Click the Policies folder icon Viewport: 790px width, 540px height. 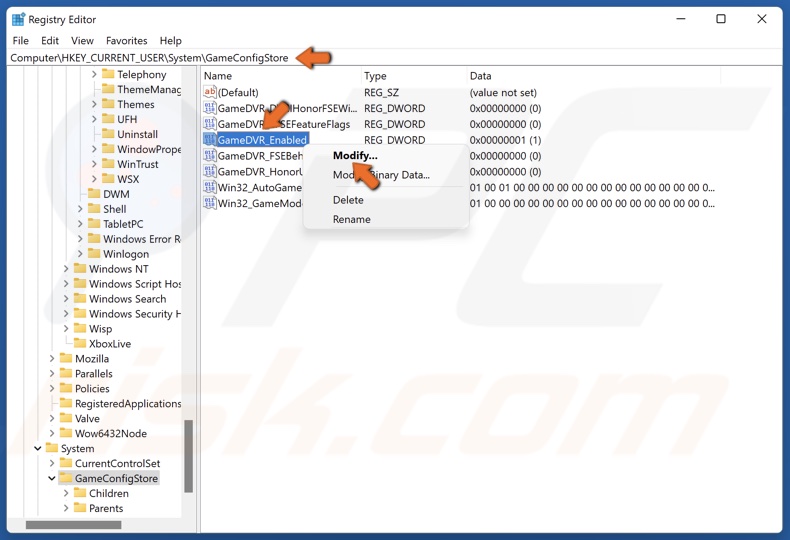(65, 388)
